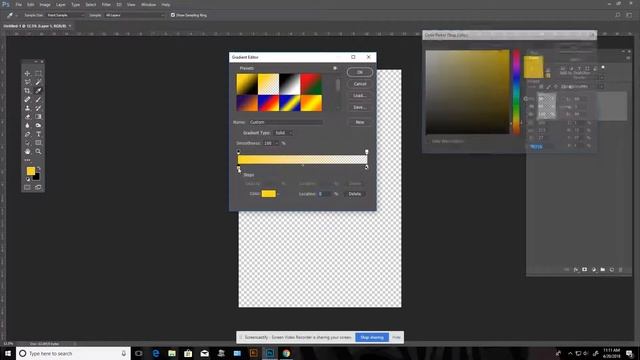
Task: Open the Layer menu
Action: pyautogui.click(x=60, y=4)
